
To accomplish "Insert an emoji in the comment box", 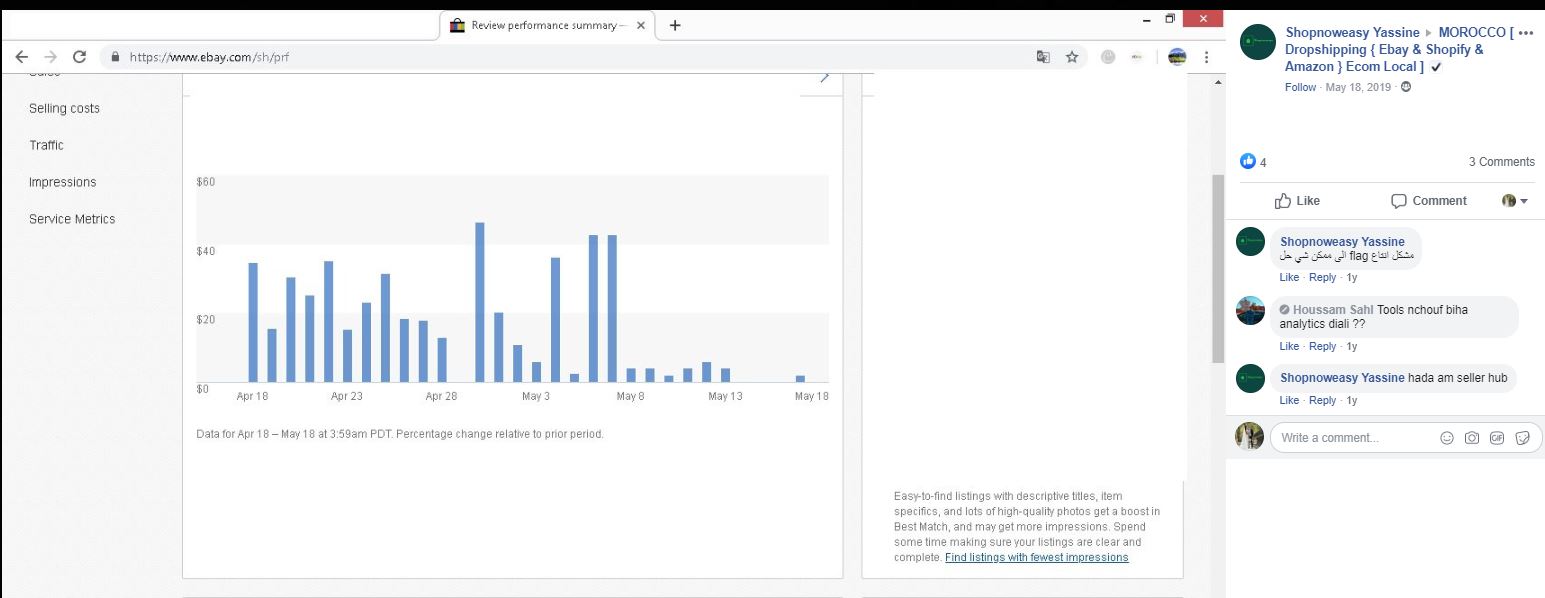I will (x=1446, y=438).
